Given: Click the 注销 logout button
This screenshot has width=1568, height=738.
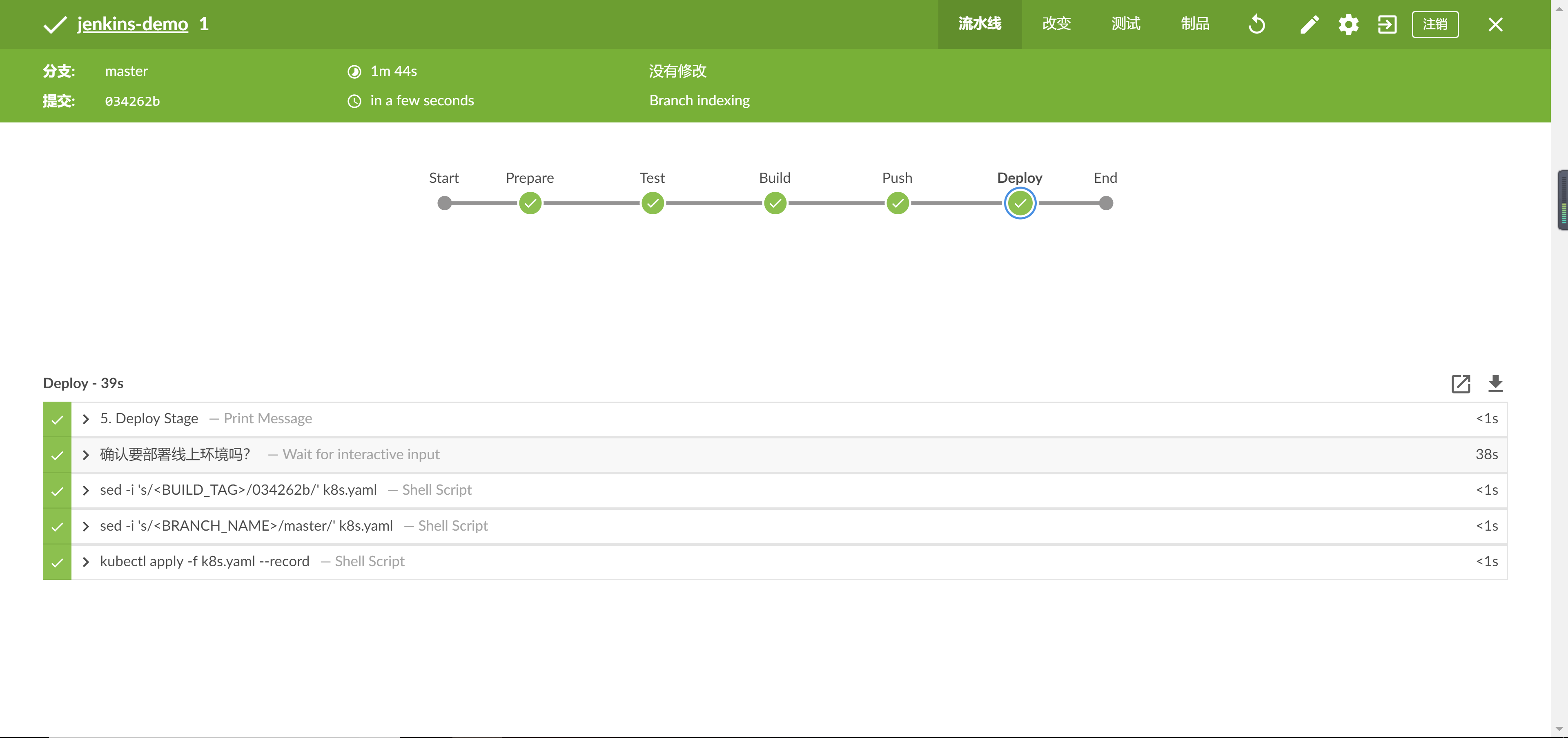Looking at the screenshot, I should [x=1435, y=24].
